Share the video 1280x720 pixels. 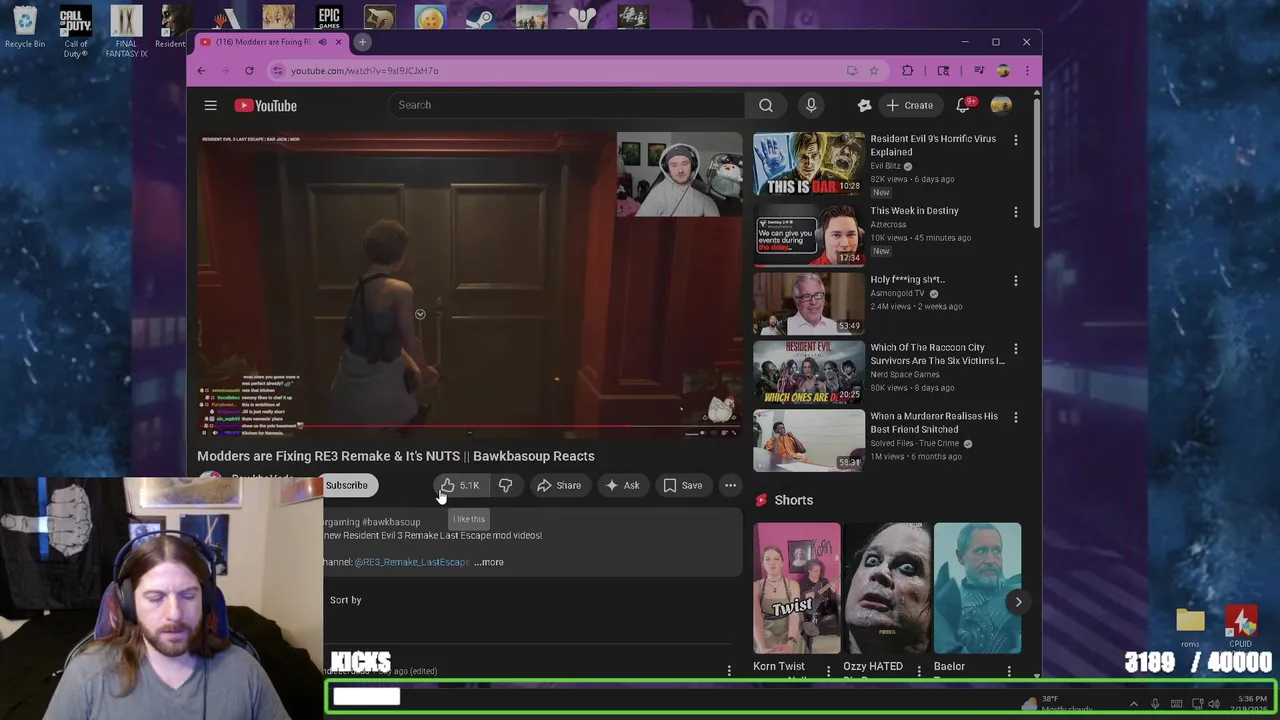(558, 485)
